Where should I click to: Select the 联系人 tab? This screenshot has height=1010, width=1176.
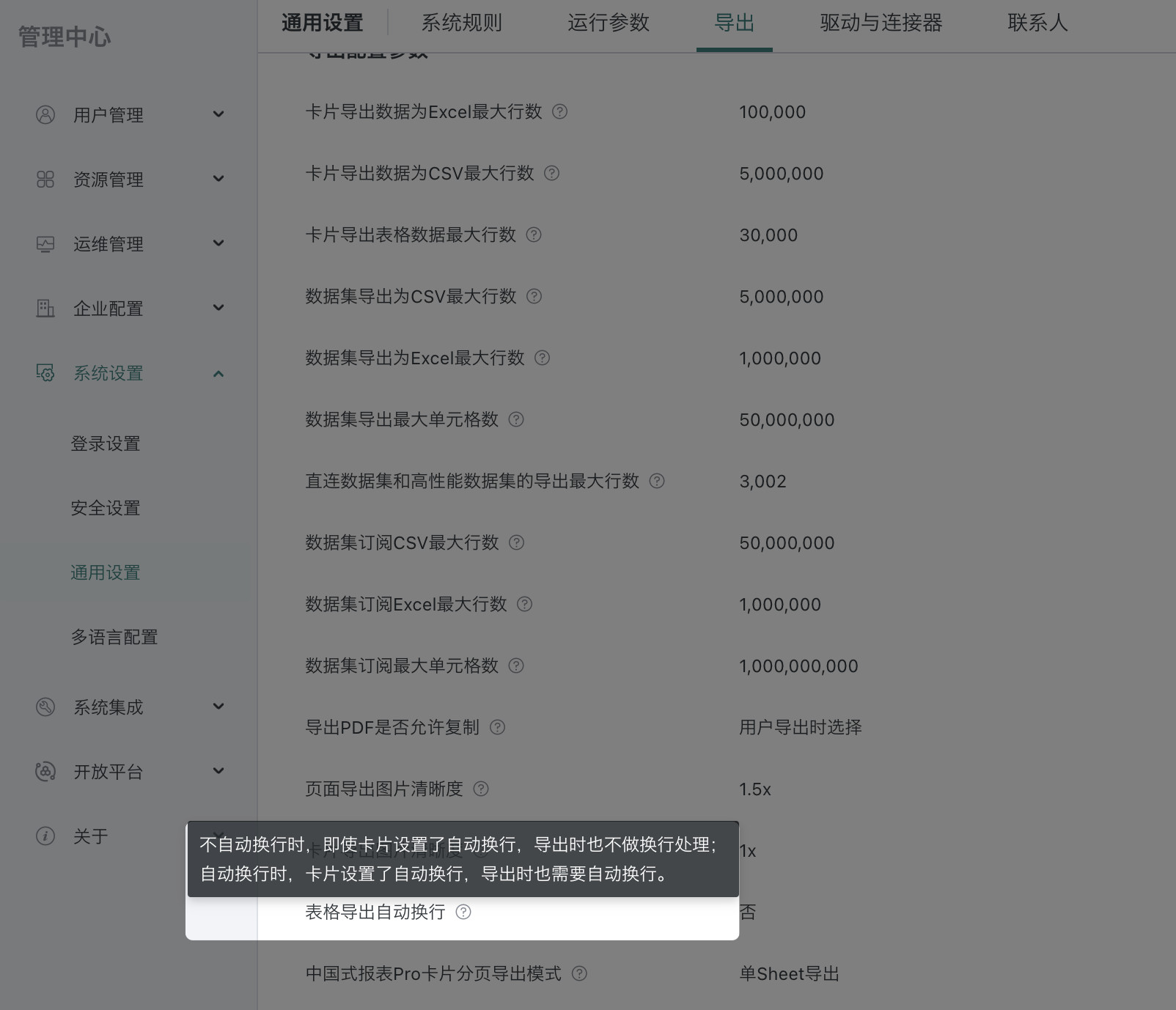(x=1037, y=23)
